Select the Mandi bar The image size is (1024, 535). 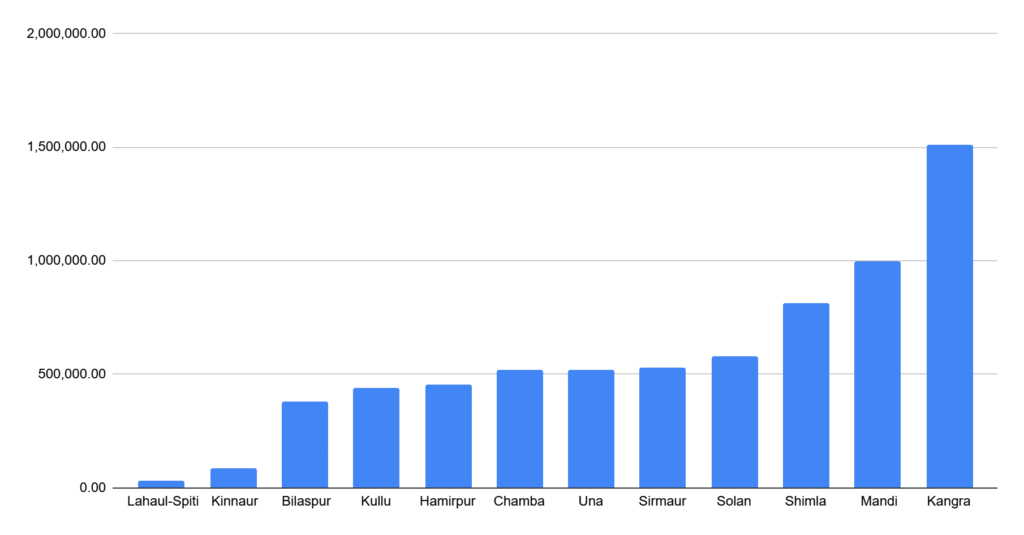[877, 374]
